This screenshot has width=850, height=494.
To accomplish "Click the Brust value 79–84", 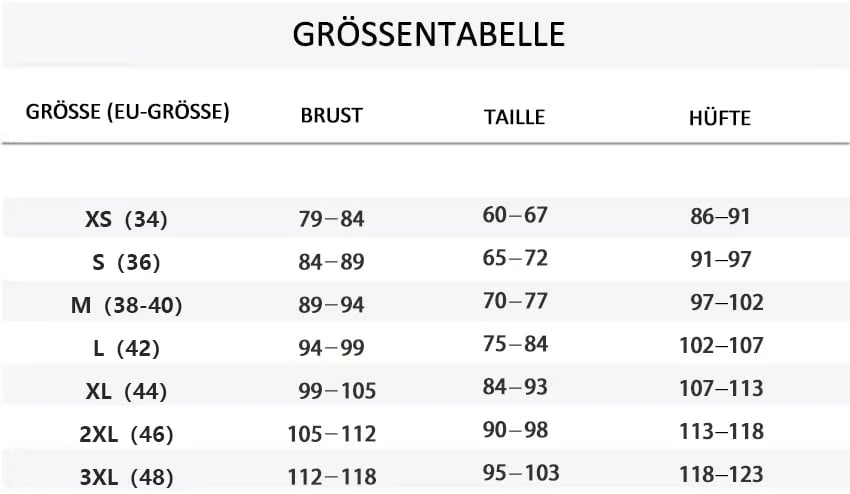I will pyautogui.click(x=331, y=219).
